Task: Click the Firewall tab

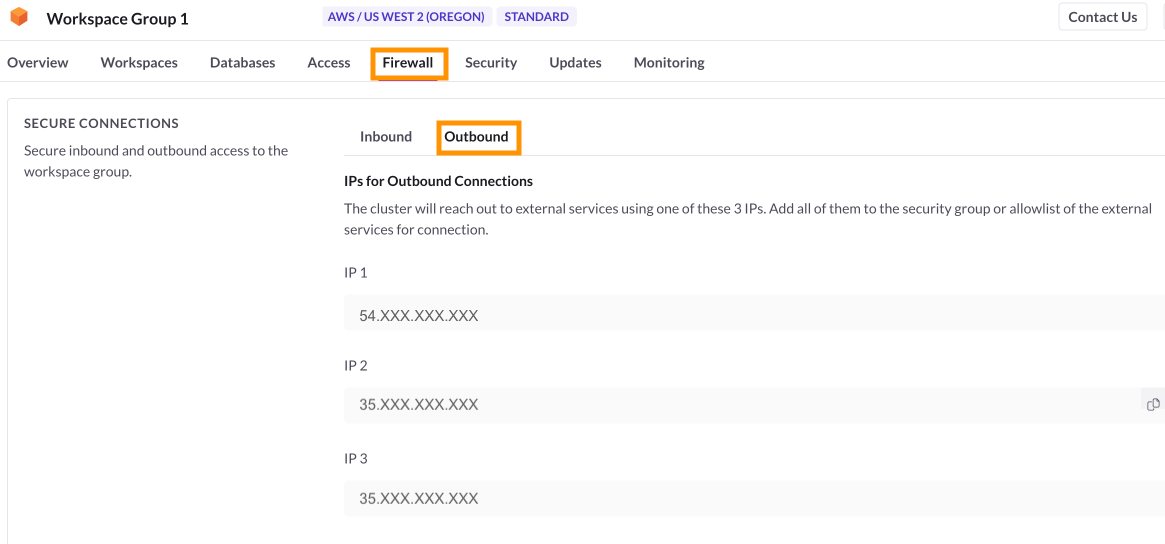Action: click(408, 62)
